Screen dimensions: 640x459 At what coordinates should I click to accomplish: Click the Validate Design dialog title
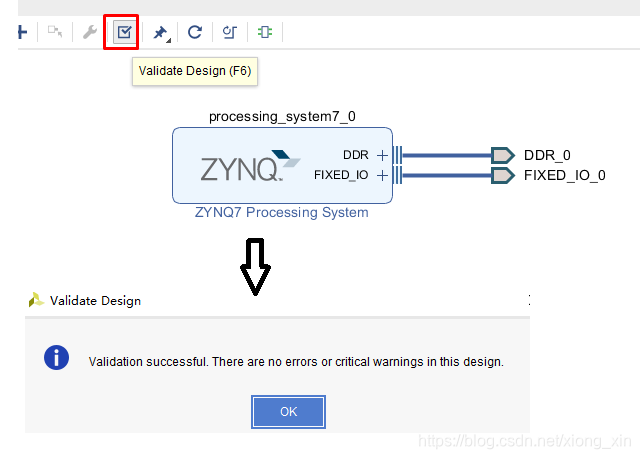click(x=95, y=301)
